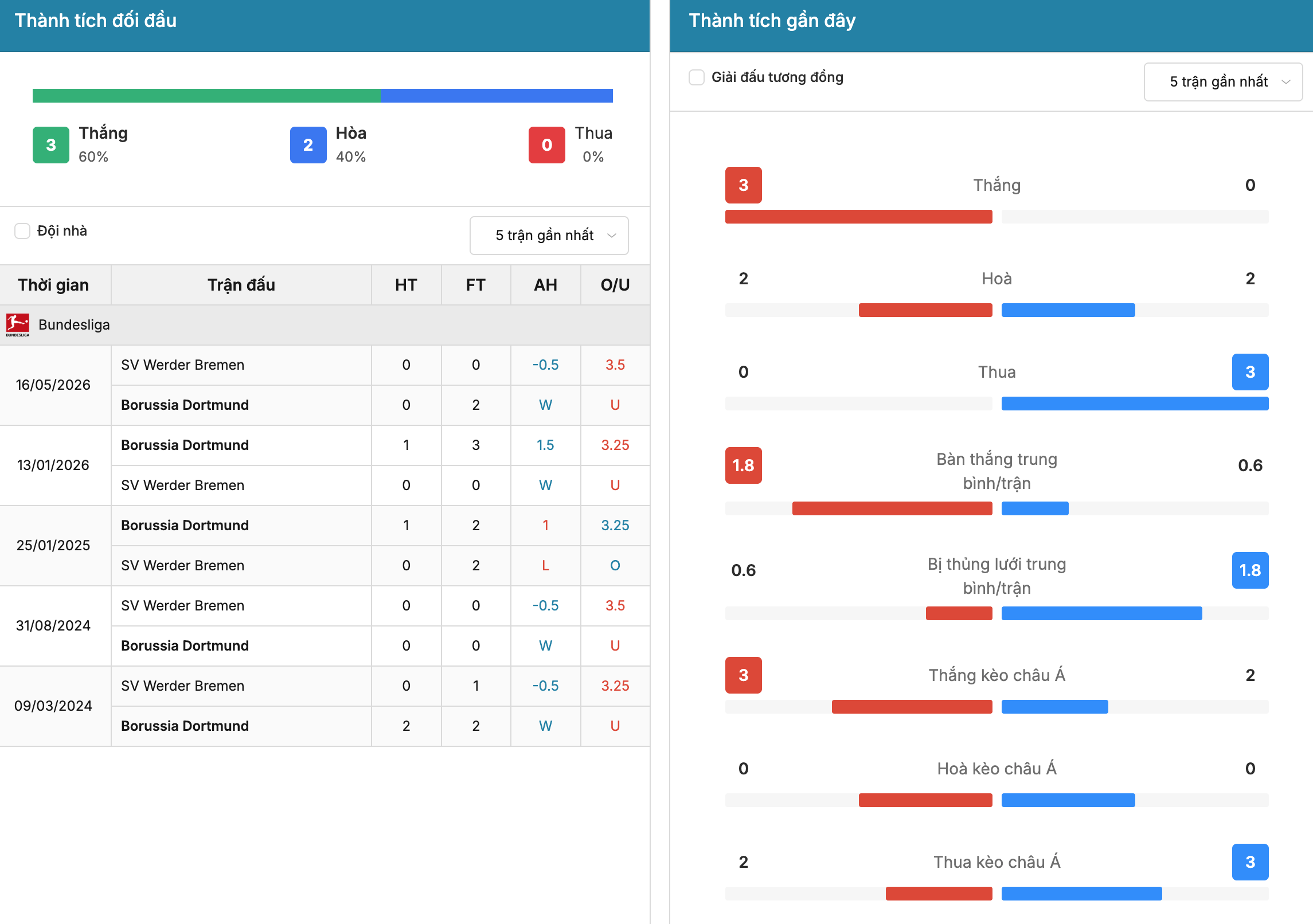
Task: Click the HT column header
Action: [406, 285]
